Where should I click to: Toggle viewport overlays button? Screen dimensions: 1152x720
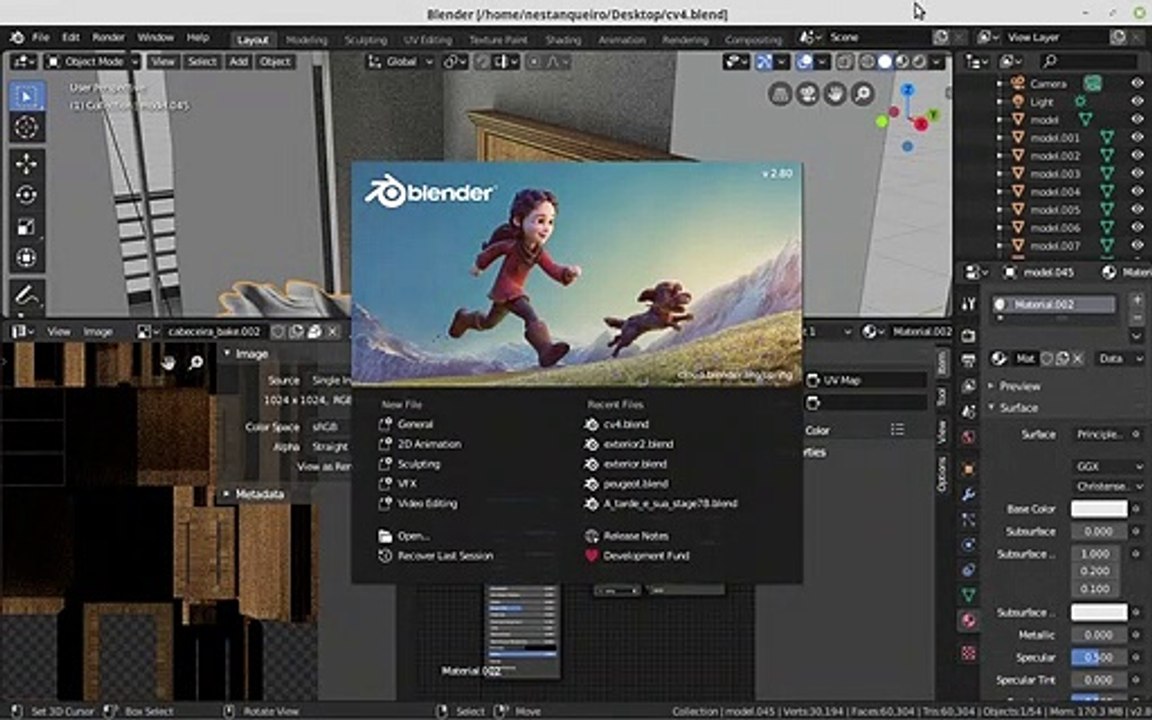pos(804,62)
